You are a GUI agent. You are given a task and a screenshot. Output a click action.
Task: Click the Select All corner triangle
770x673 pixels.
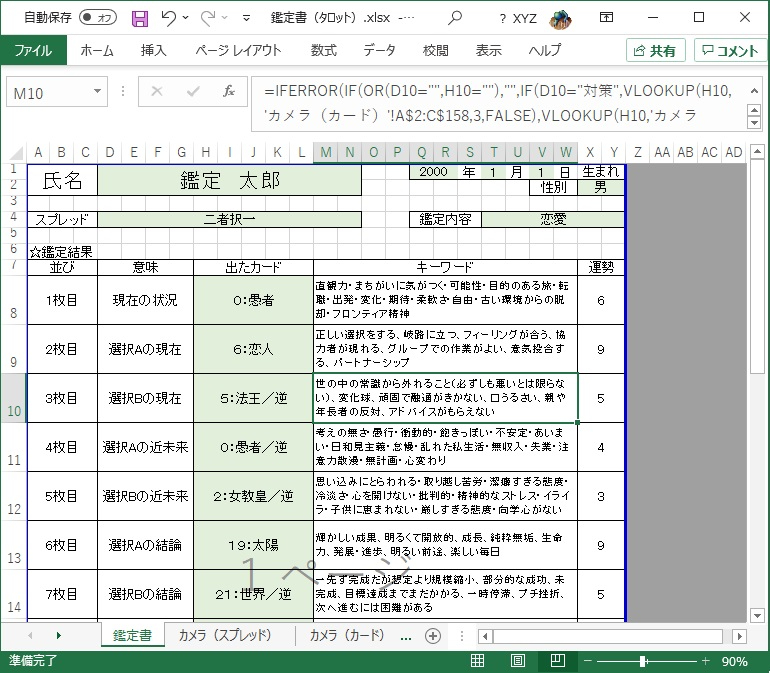[x=16, y=152]
